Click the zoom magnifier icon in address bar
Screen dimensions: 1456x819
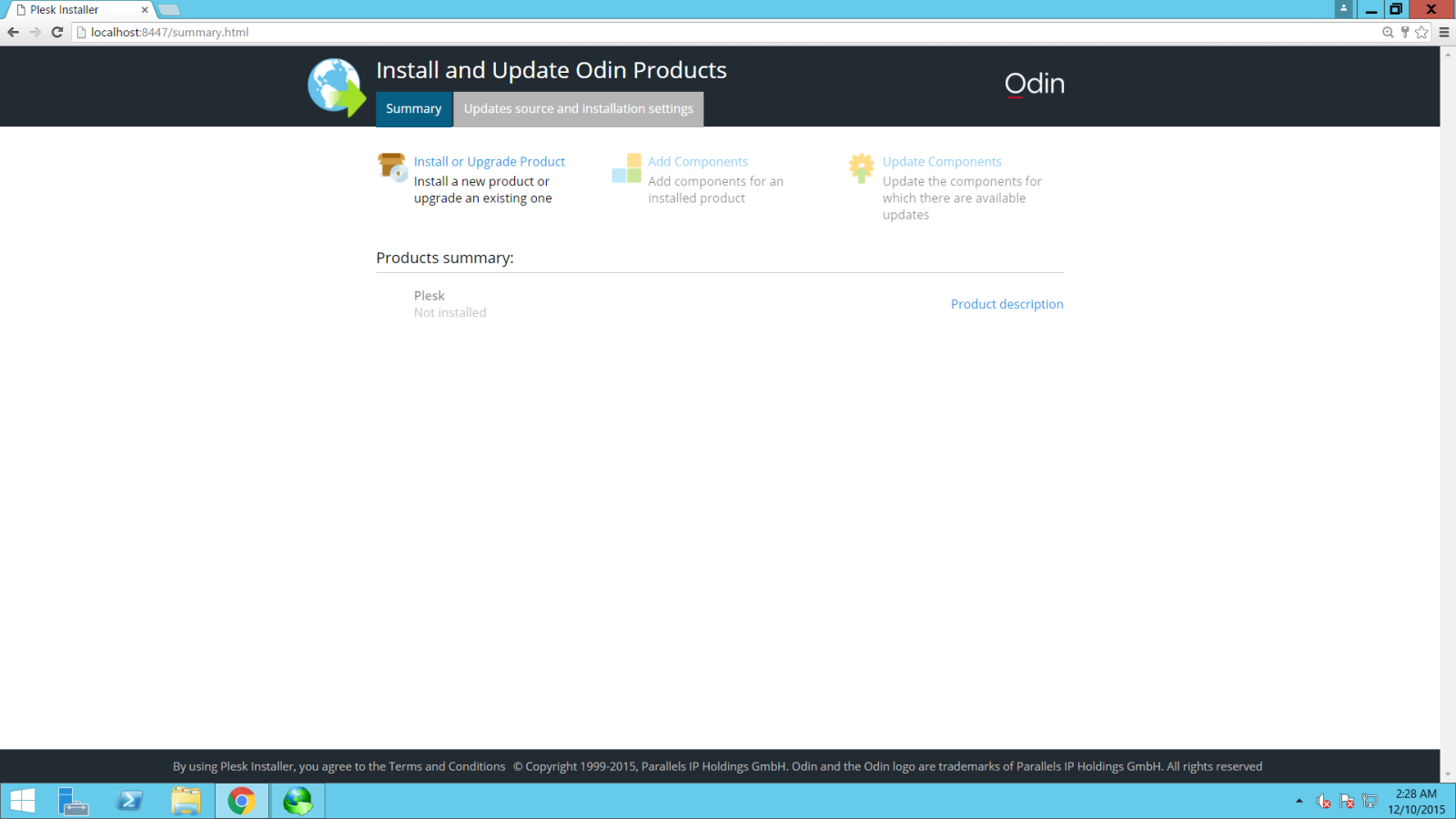click(1388, 32)
